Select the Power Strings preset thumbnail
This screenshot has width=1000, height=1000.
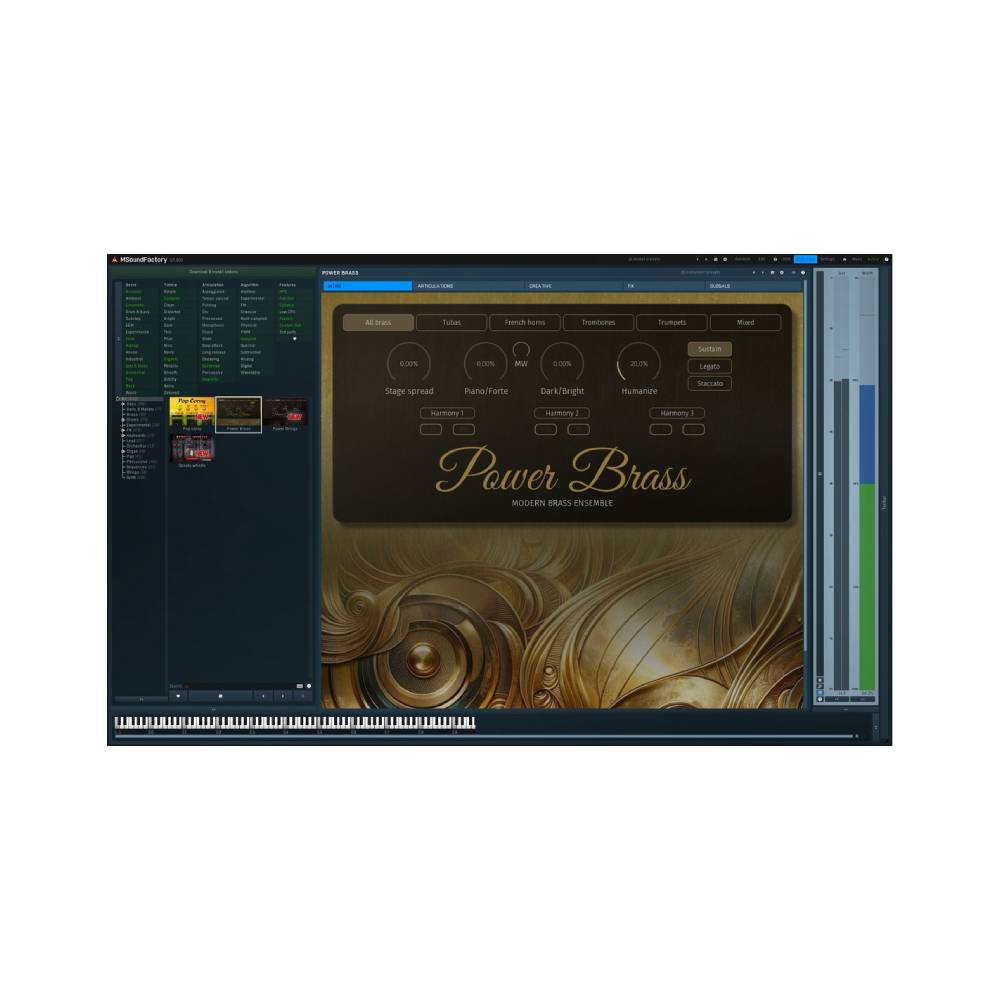(x=284, y=412)
